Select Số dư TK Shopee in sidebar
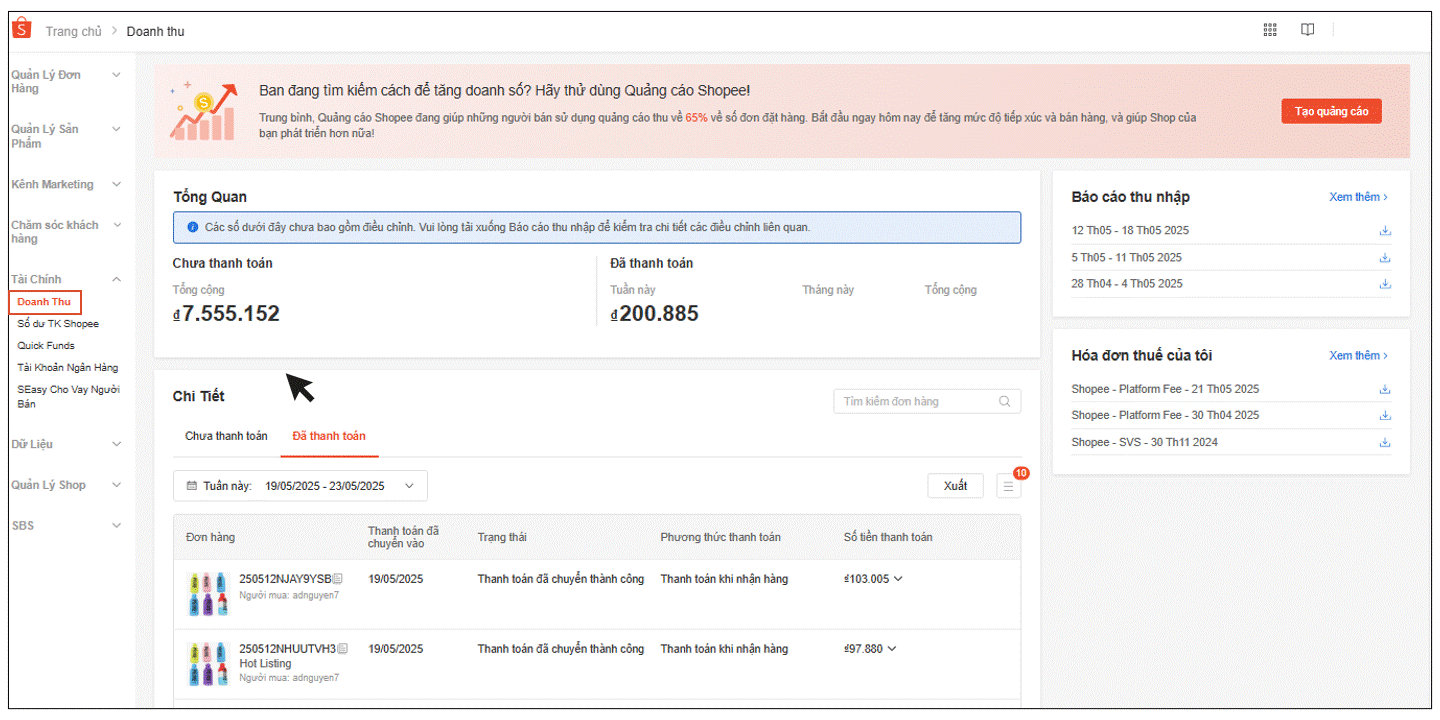This screenshot has height=720, width=1440. [x=58, y=324]
